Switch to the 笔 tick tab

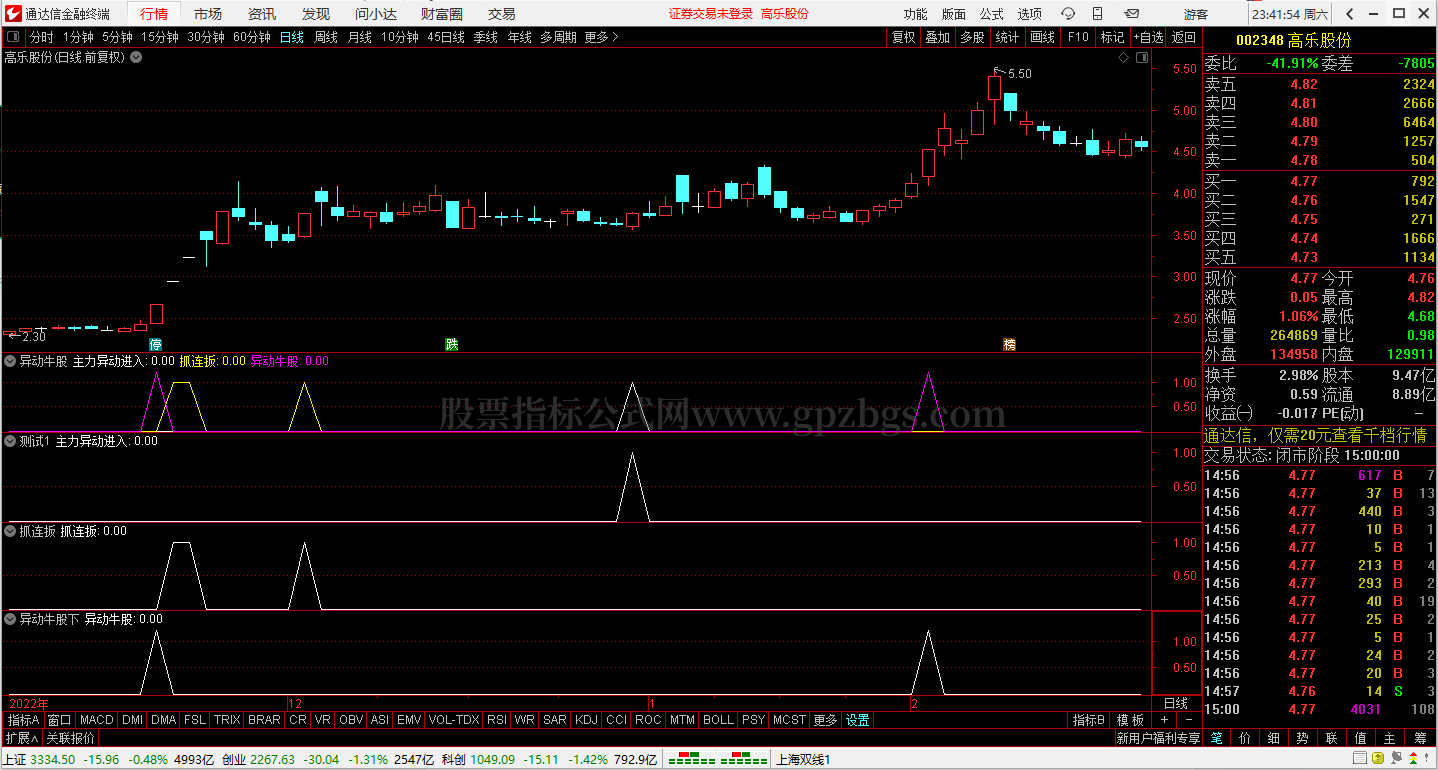point(1216,738)
